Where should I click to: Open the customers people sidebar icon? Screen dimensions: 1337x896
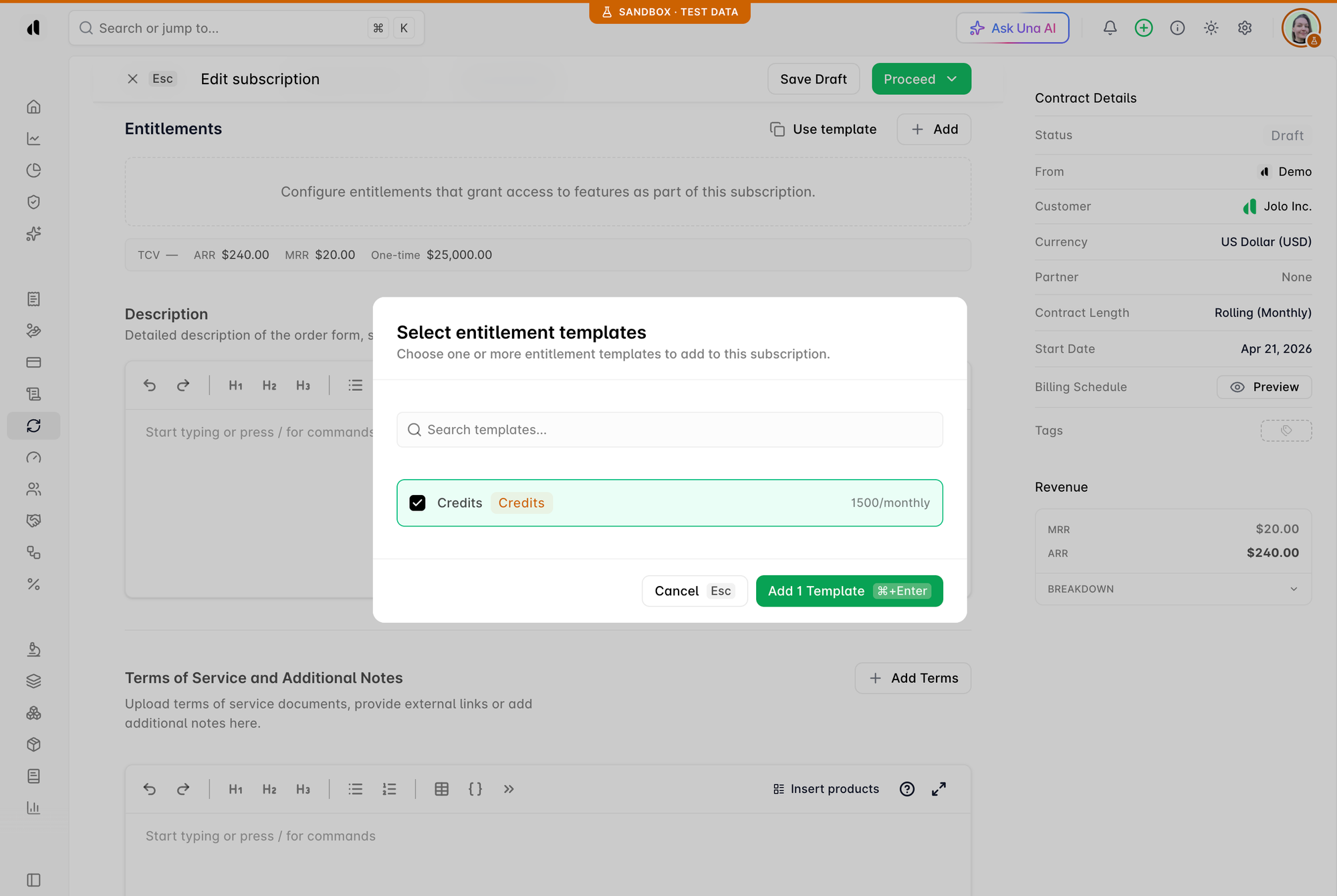click(33, 489)
